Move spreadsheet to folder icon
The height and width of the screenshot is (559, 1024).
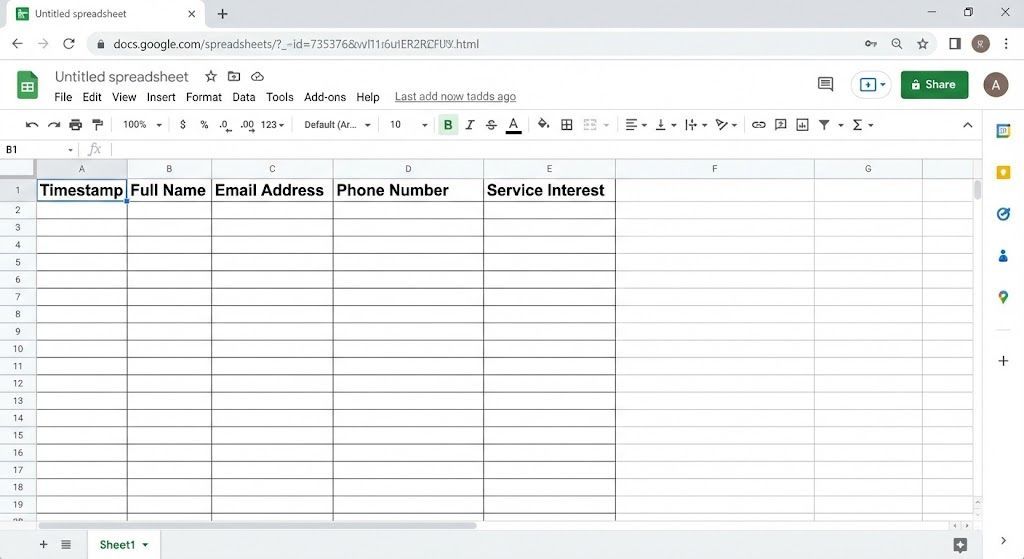click(234, 76)
